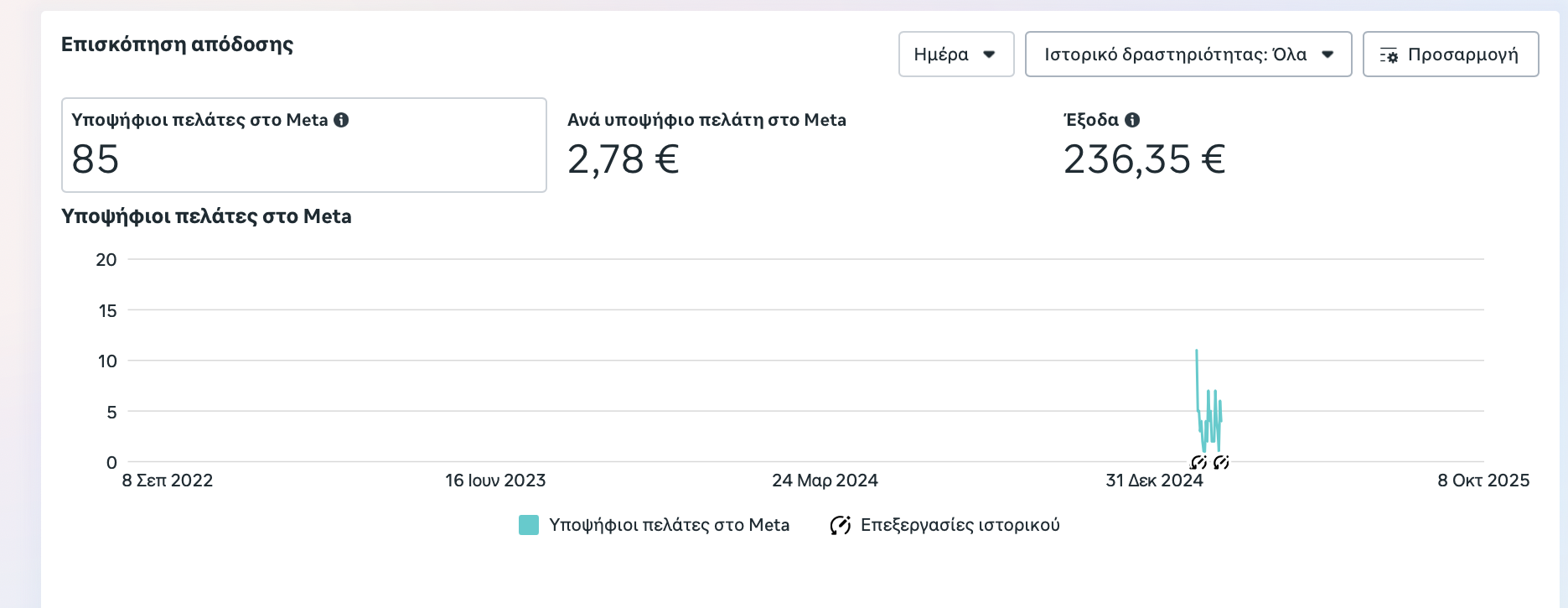Click the 24 Μαρ 2024 axis date label
1568x608 pixels.
click(x=825, y=481)
